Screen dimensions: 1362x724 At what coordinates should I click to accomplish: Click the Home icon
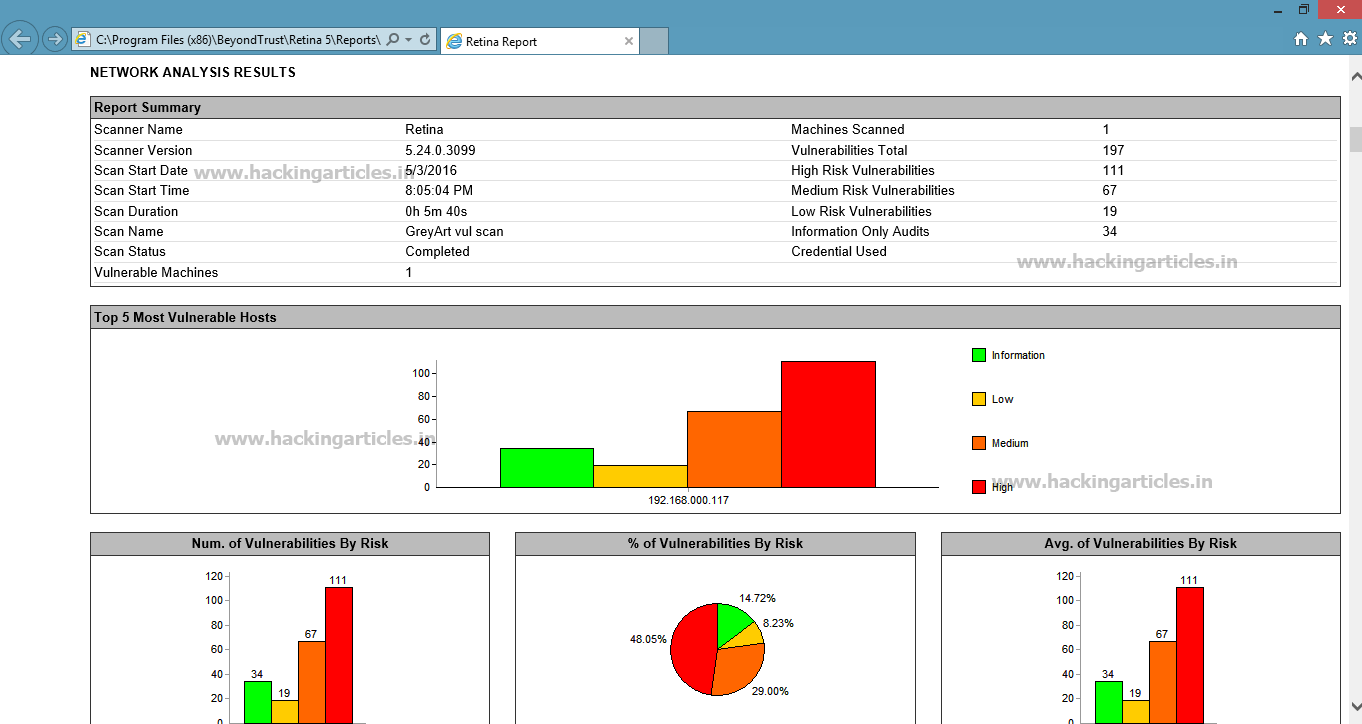[1301, 39]
